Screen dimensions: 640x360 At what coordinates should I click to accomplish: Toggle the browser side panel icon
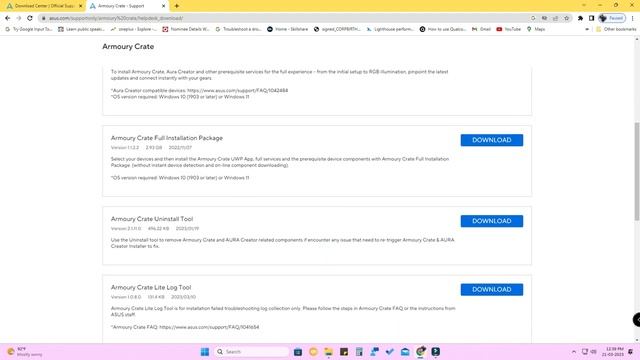pos(591,18)
